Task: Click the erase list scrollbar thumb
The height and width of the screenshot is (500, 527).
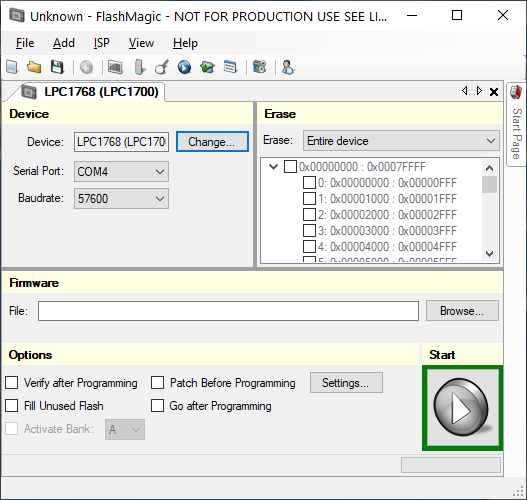Action: pyautogui.click(x=489, y=184)
